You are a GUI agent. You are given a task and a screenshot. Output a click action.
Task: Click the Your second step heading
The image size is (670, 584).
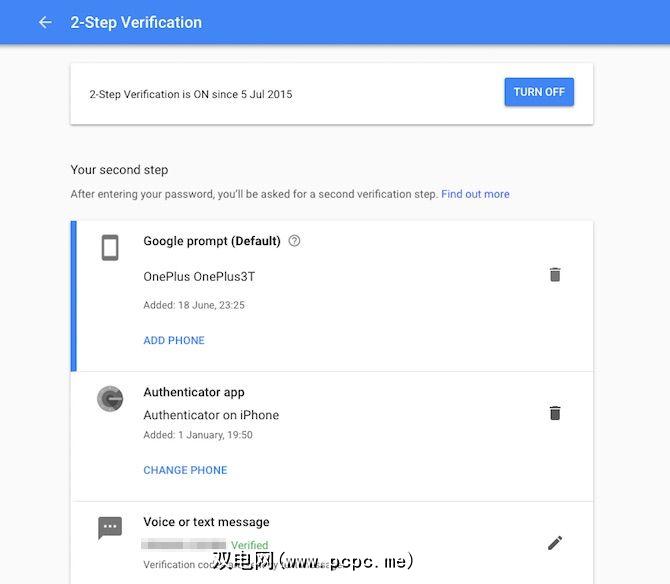(x=119, y=170)
